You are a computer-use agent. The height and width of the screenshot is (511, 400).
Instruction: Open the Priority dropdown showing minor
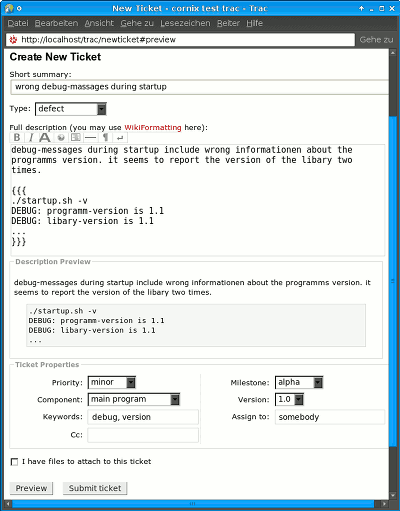(x=112, y=382)
